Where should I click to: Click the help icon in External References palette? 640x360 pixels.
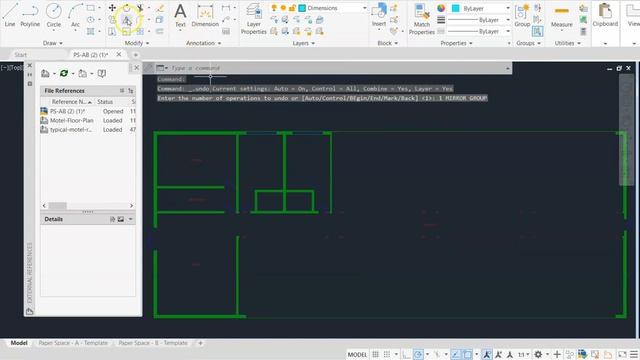pos(102,73)
